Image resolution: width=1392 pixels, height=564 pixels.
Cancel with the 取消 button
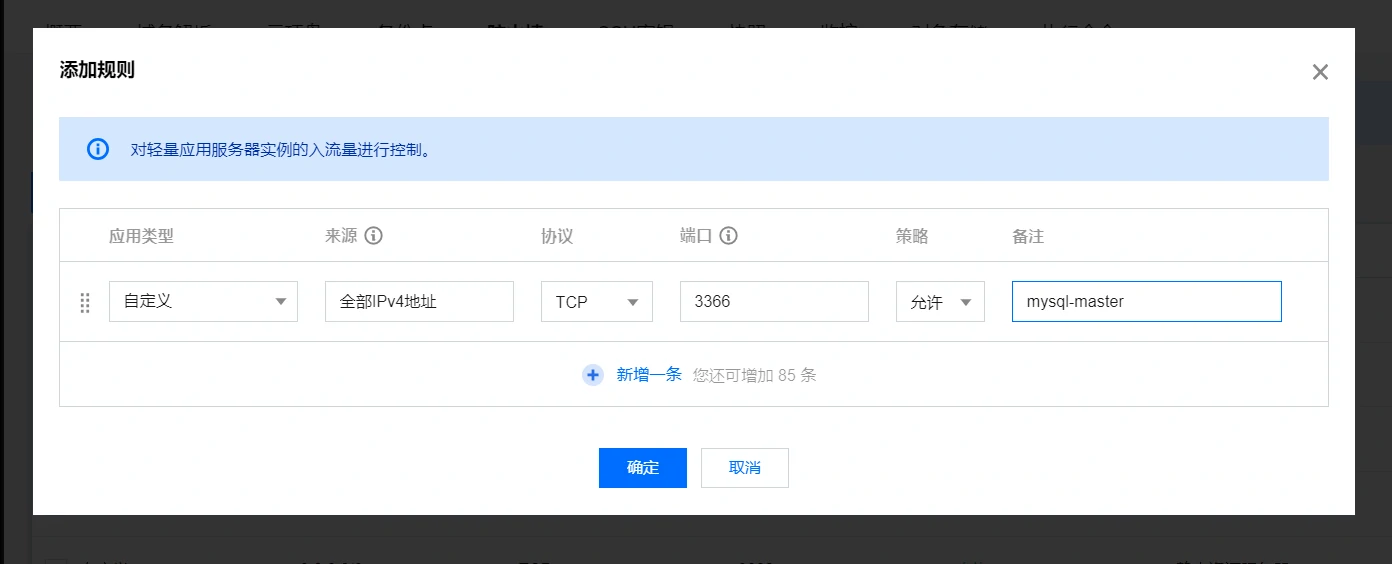(745, 468)
